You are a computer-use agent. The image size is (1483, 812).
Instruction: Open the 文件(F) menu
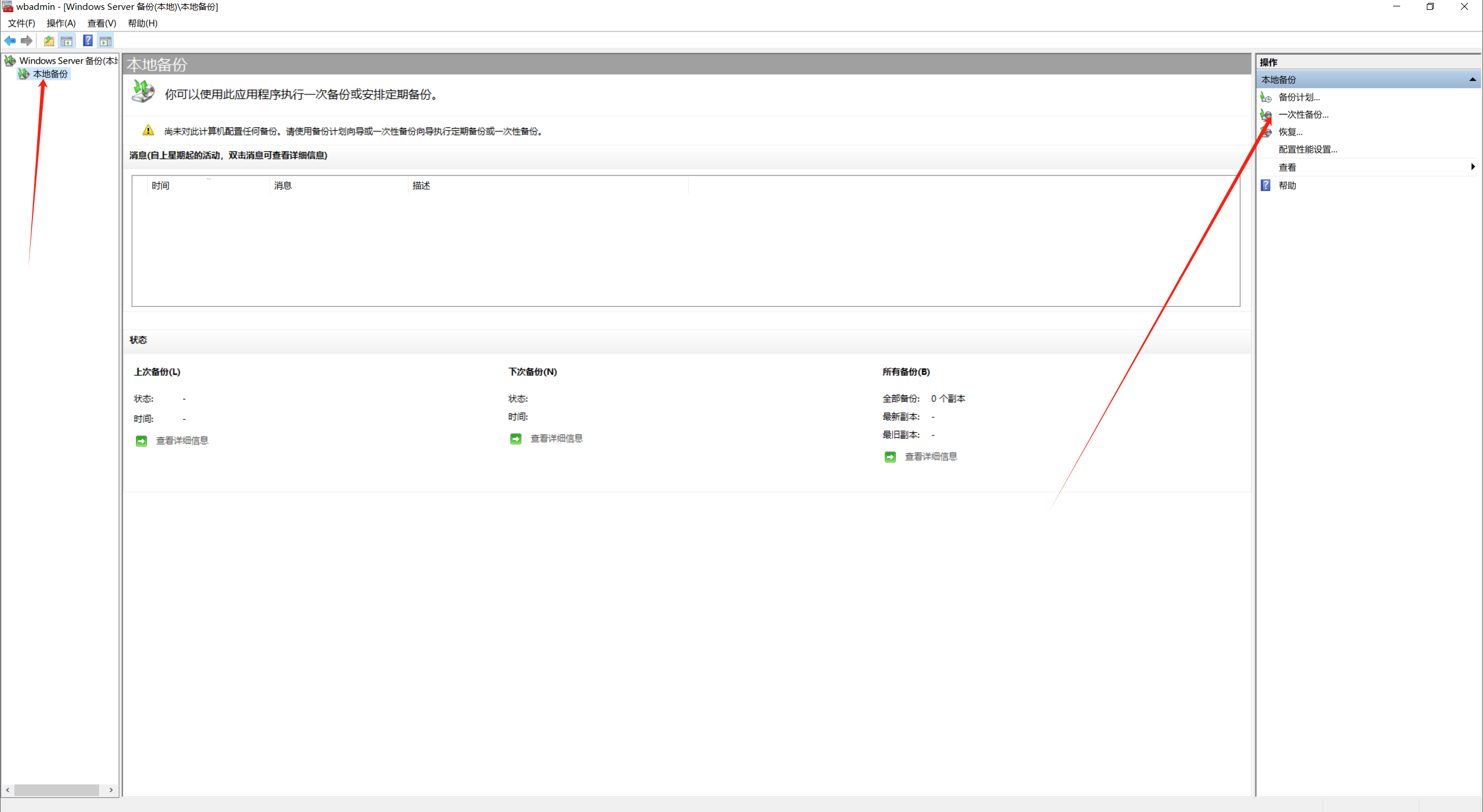click(x=21, y=23)
